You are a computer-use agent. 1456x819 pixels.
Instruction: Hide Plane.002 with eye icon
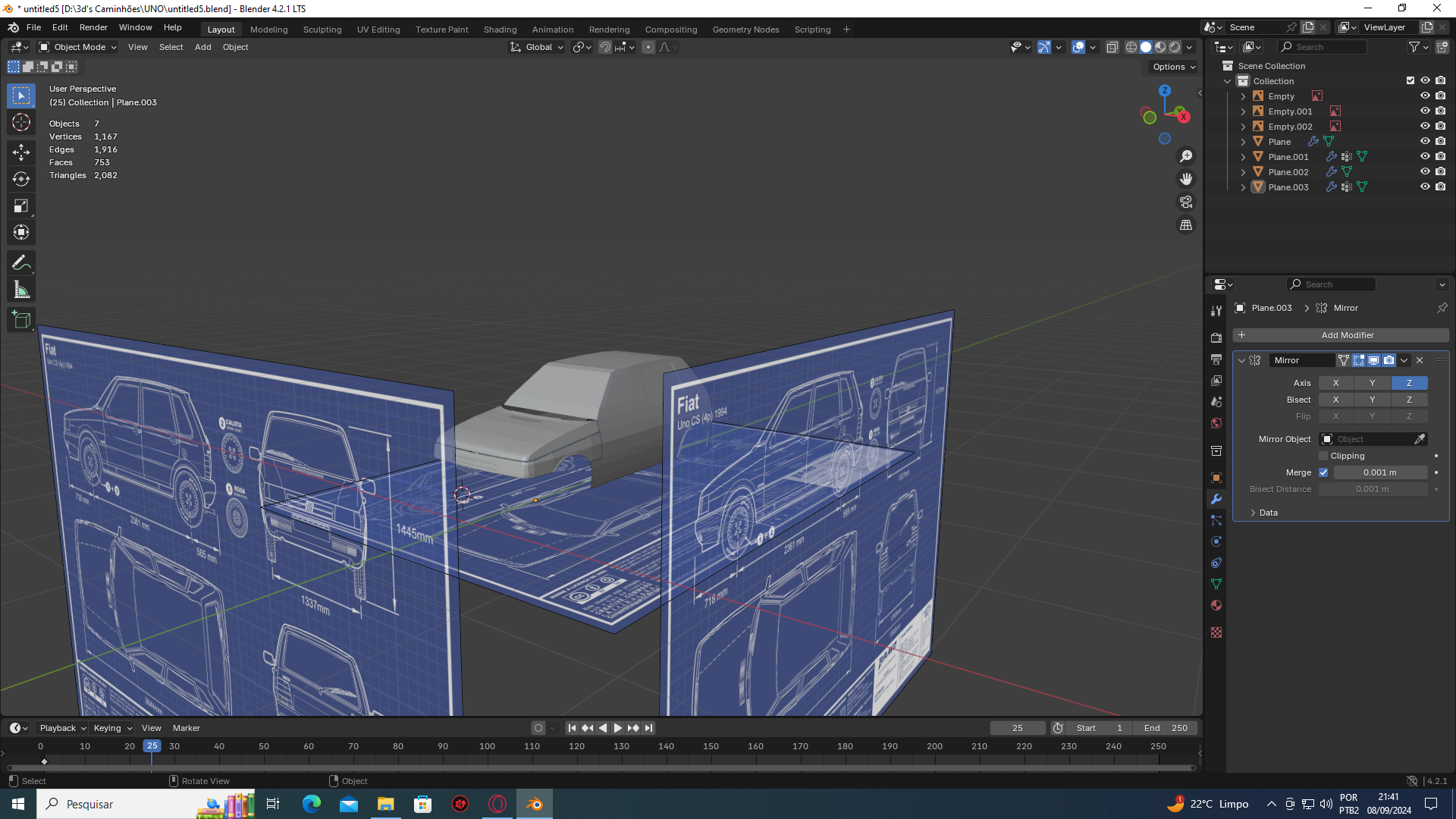(x=1425, y=171)
